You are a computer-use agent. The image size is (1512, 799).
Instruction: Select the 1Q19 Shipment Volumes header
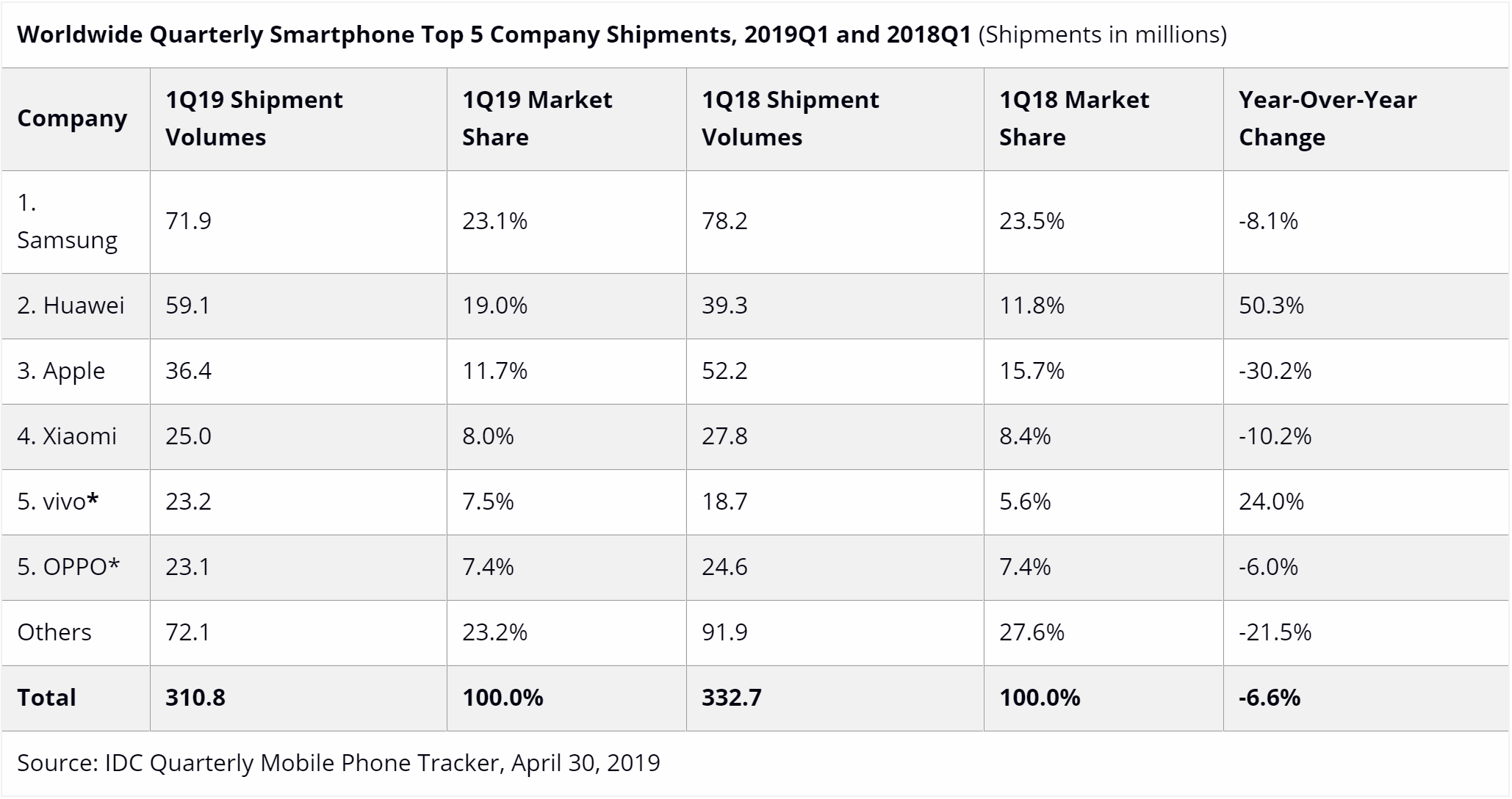click(253, 118)
